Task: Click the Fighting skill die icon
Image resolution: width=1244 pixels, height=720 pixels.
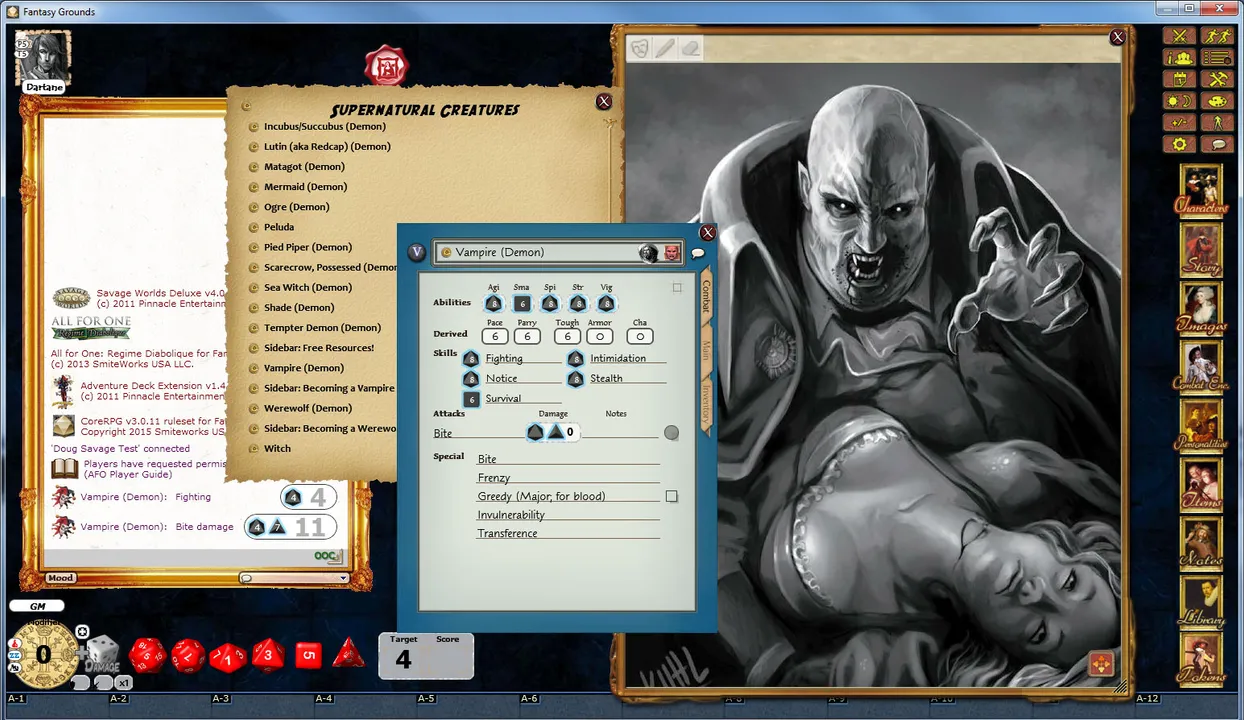Action: tap(471, 358)
